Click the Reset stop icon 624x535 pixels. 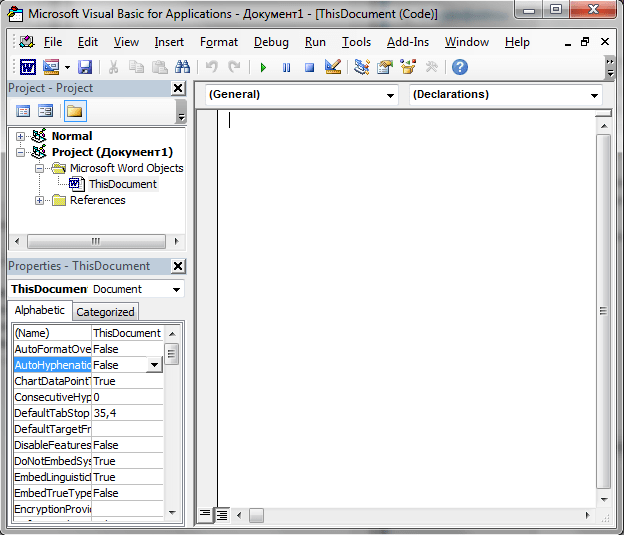[x=309, y=68]
